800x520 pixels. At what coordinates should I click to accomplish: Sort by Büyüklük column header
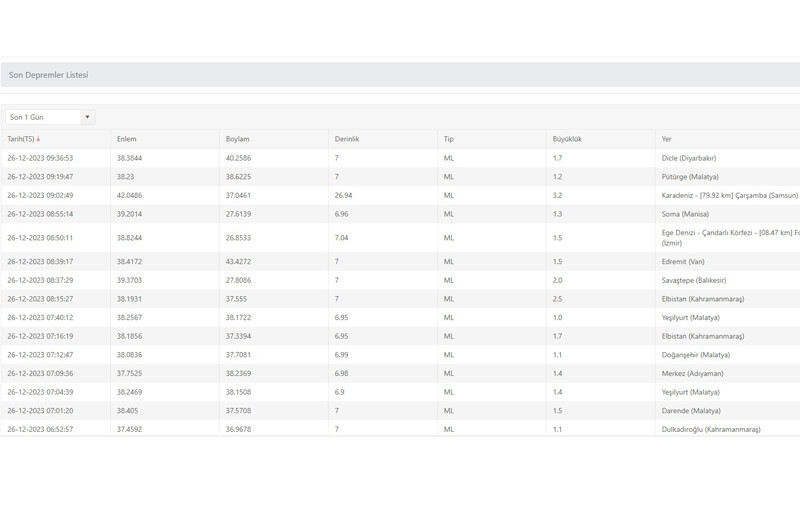[x=569, y=139]
